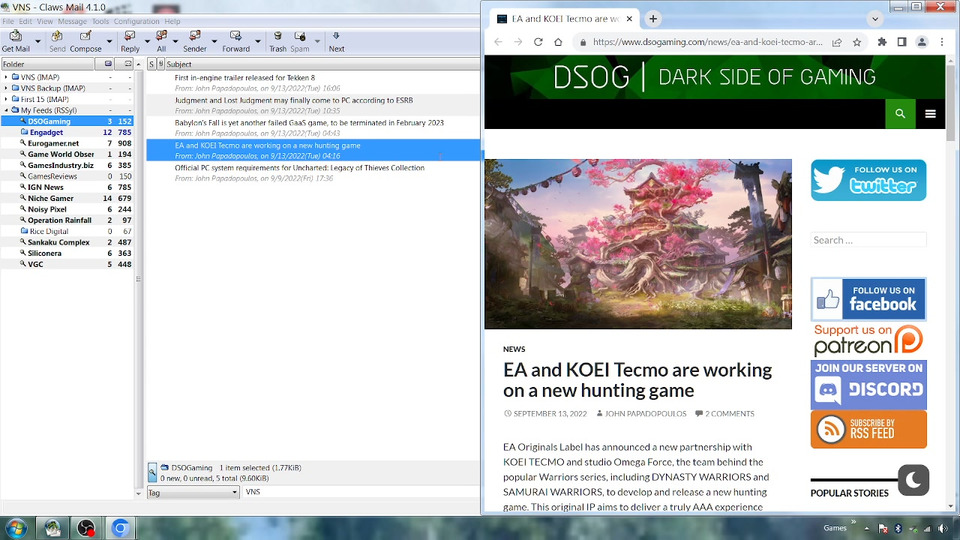Expand the VNS (IMAP) folder tree

click(6, 77)
